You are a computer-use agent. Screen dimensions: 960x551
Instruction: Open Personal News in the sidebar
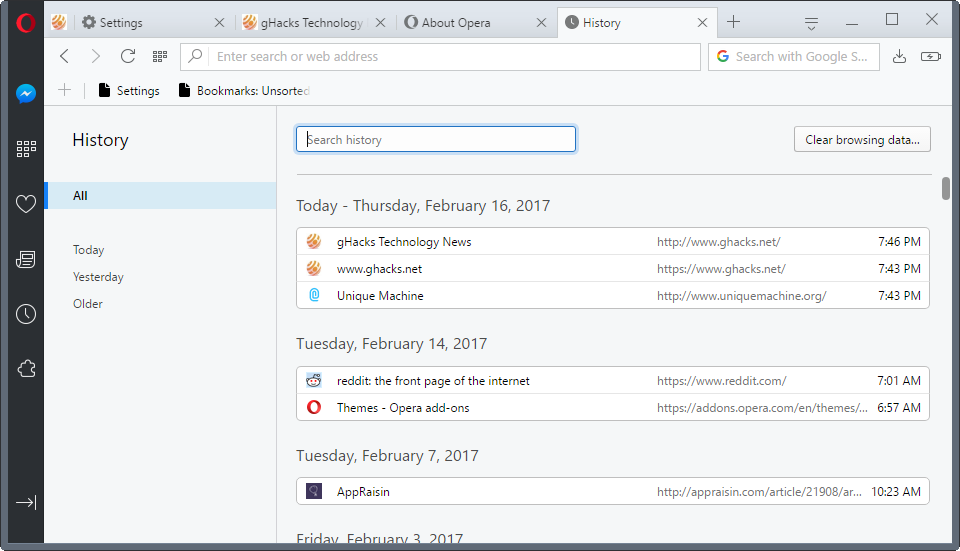(x=26, y=260)
